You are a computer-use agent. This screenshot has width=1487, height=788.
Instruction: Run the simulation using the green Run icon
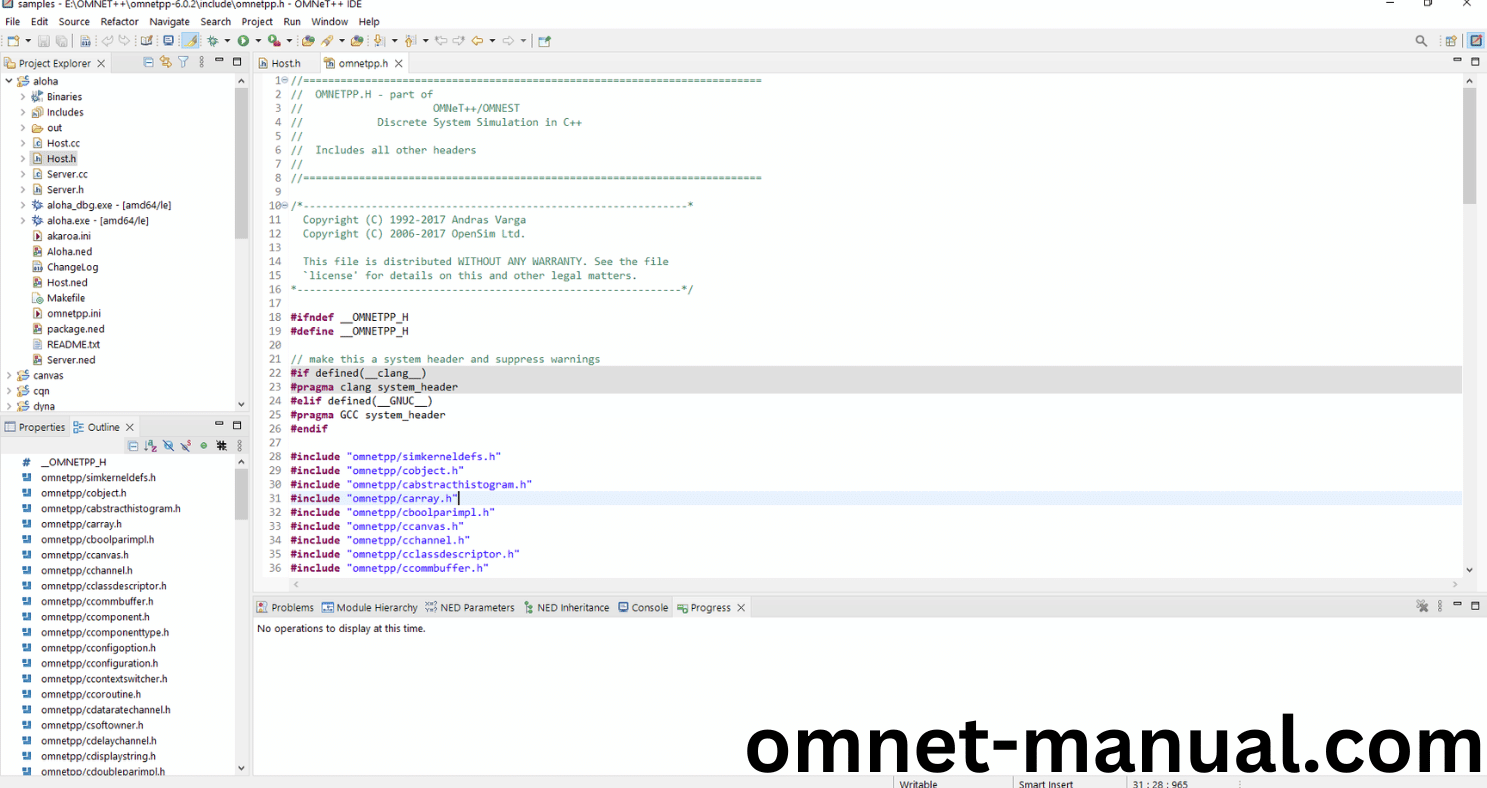[x=245, y=40]
